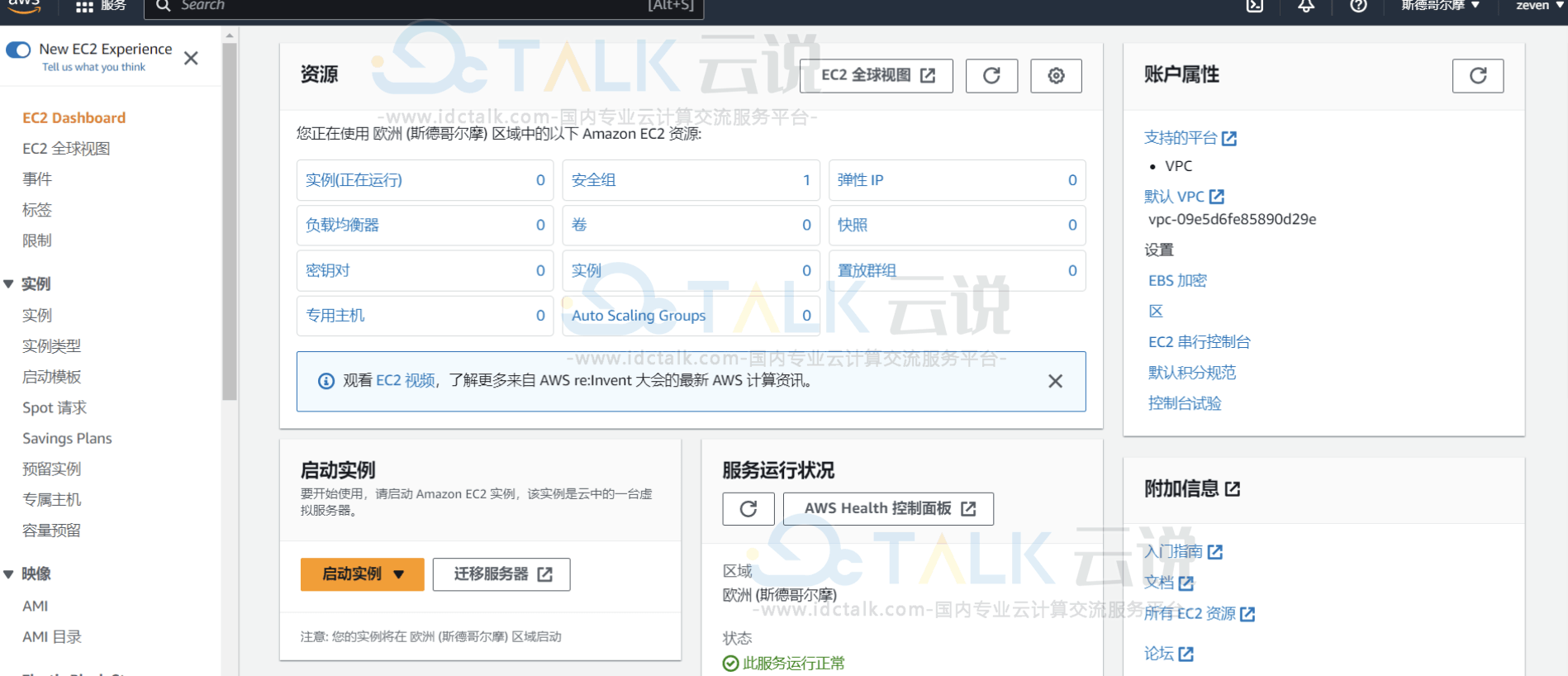The image size is (1568, 676).
Task: Open 论坛 link
Action: [1168, 654]
